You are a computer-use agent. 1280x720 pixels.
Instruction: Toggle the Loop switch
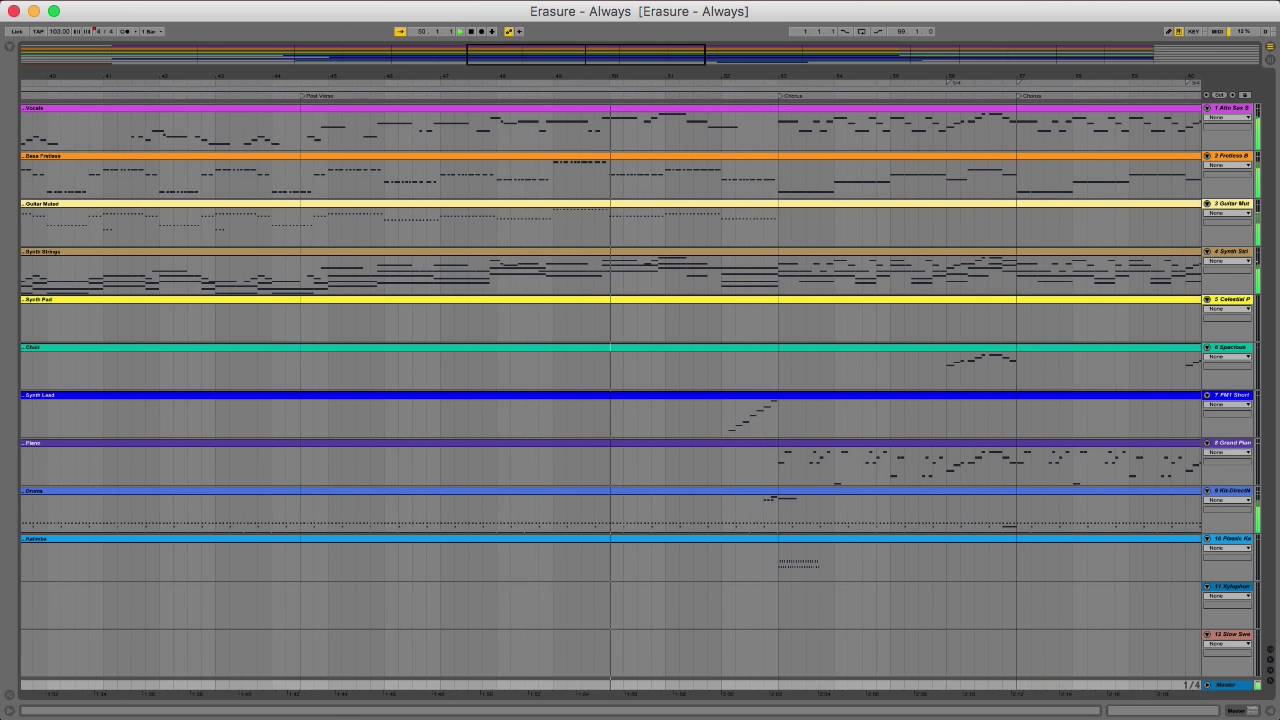861,31
